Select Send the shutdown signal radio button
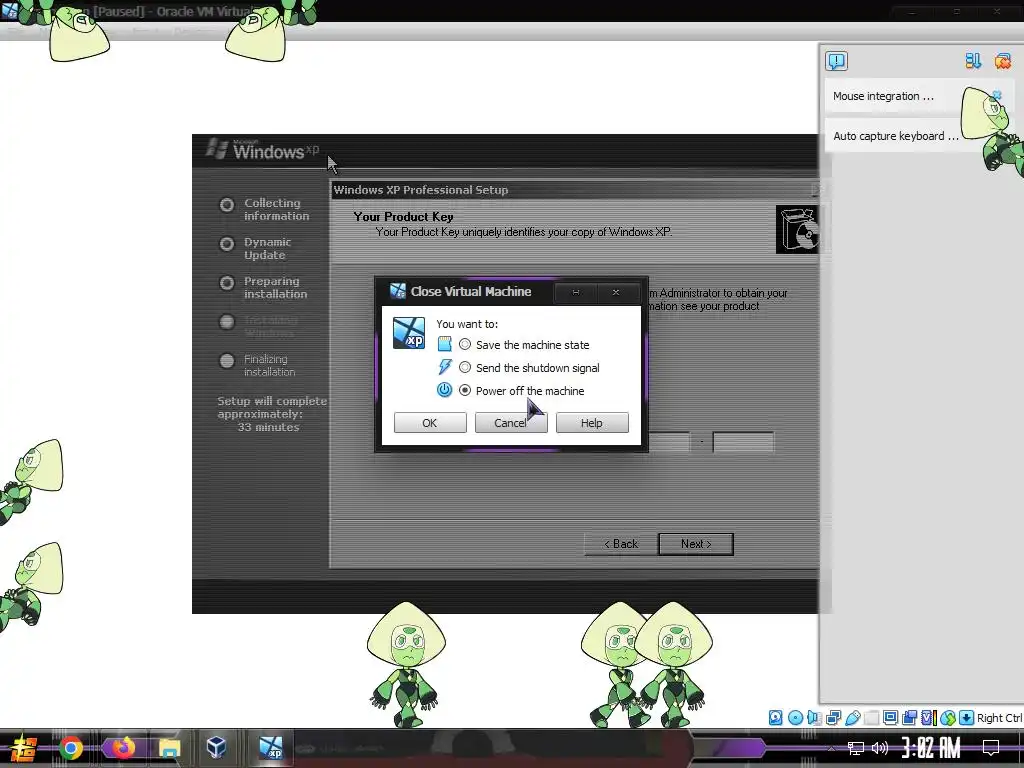The image size is (1024, 768). tap(464, 368)
